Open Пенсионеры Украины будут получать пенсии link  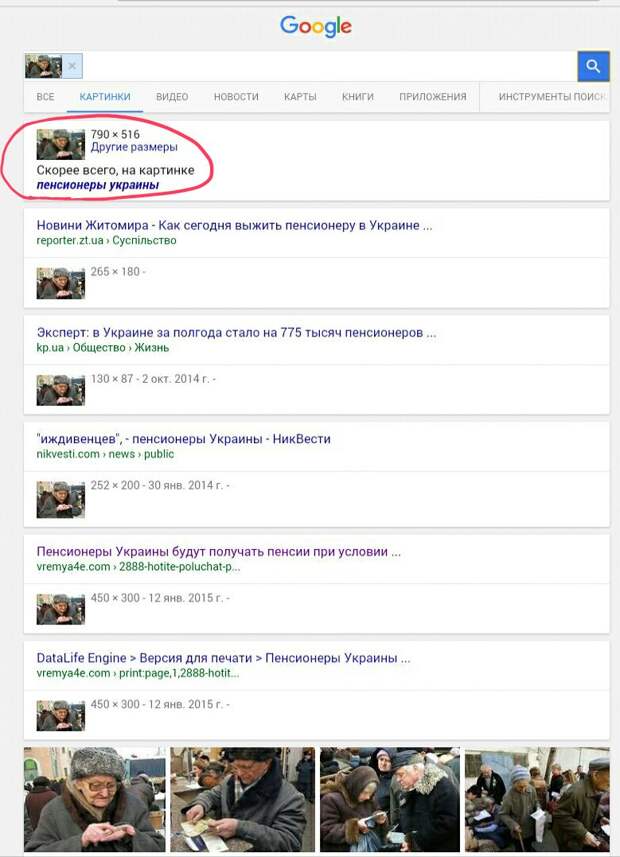219,551
